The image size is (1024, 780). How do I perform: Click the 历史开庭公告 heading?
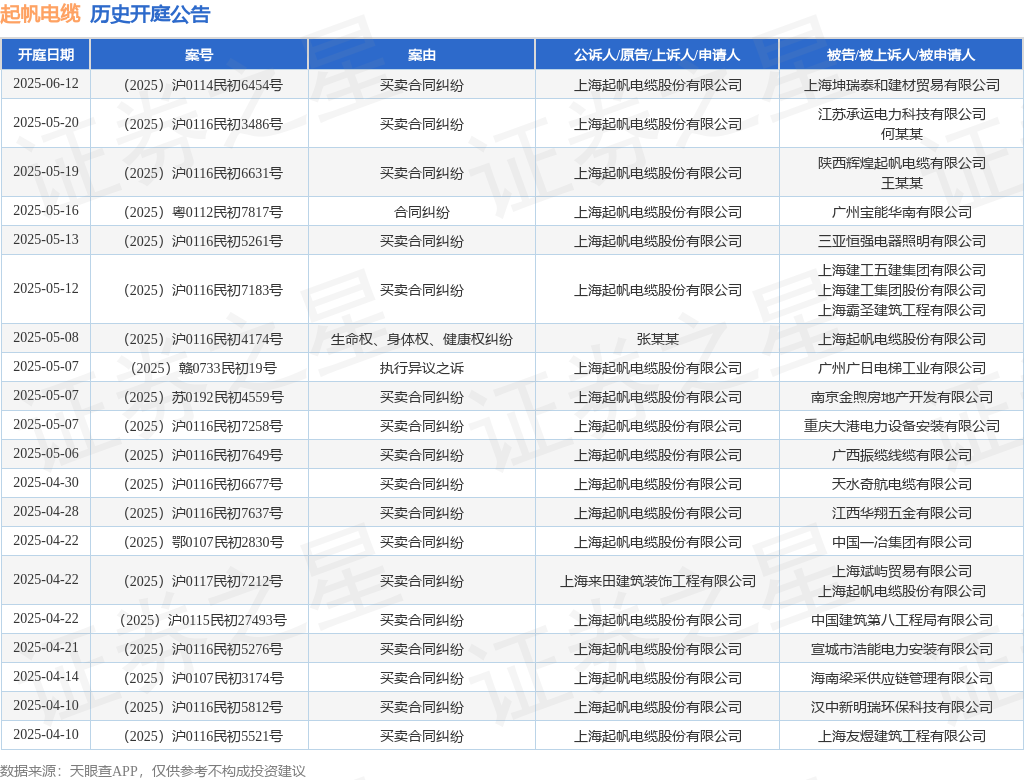point(150,14)
